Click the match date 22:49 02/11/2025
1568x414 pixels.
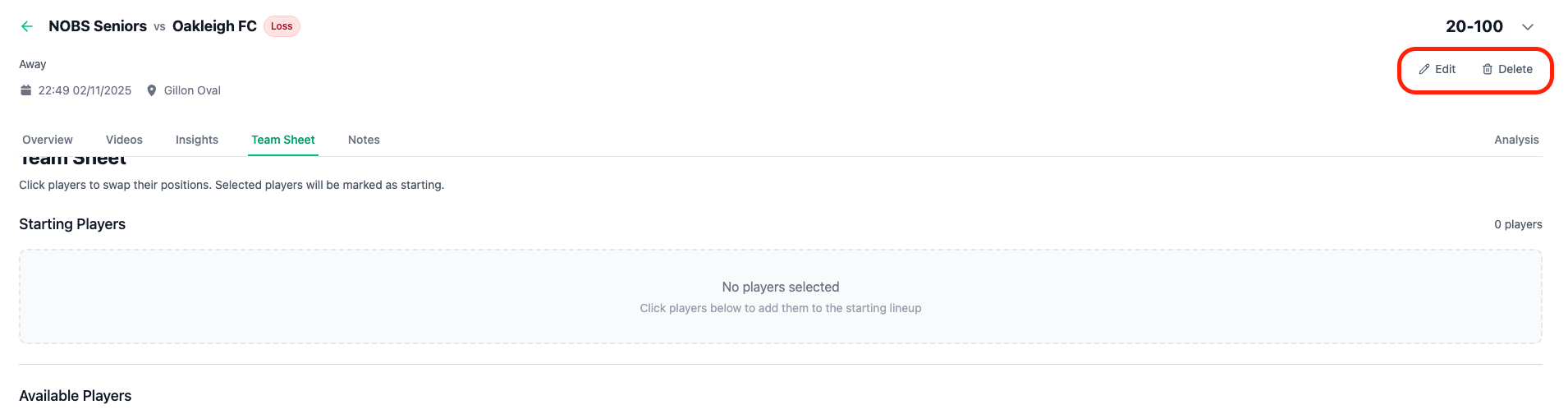pyautogui.click(x=85, y=90)
